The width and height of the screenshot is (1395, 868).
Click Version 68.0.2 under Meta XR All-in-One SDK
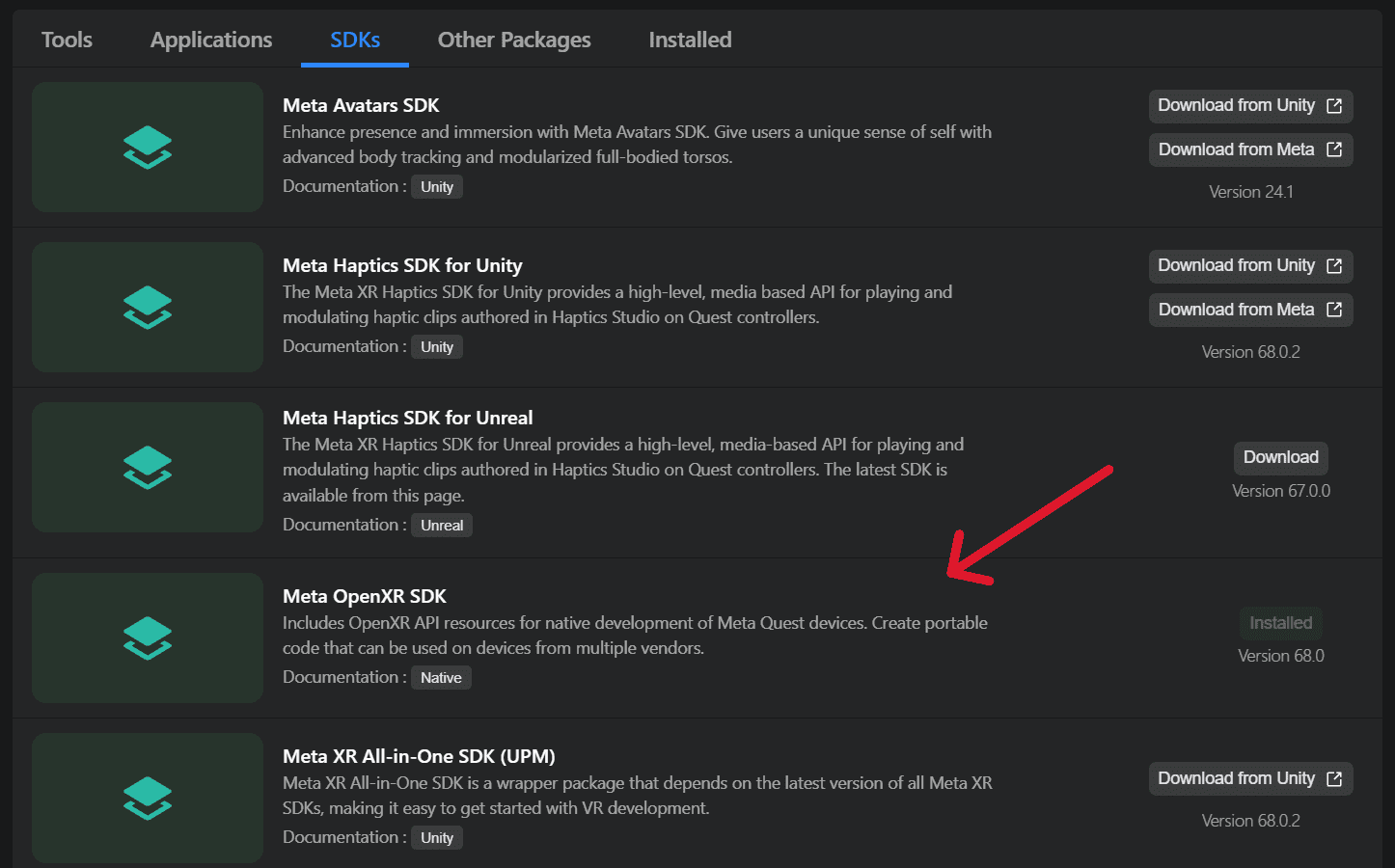click(1251, 821)
